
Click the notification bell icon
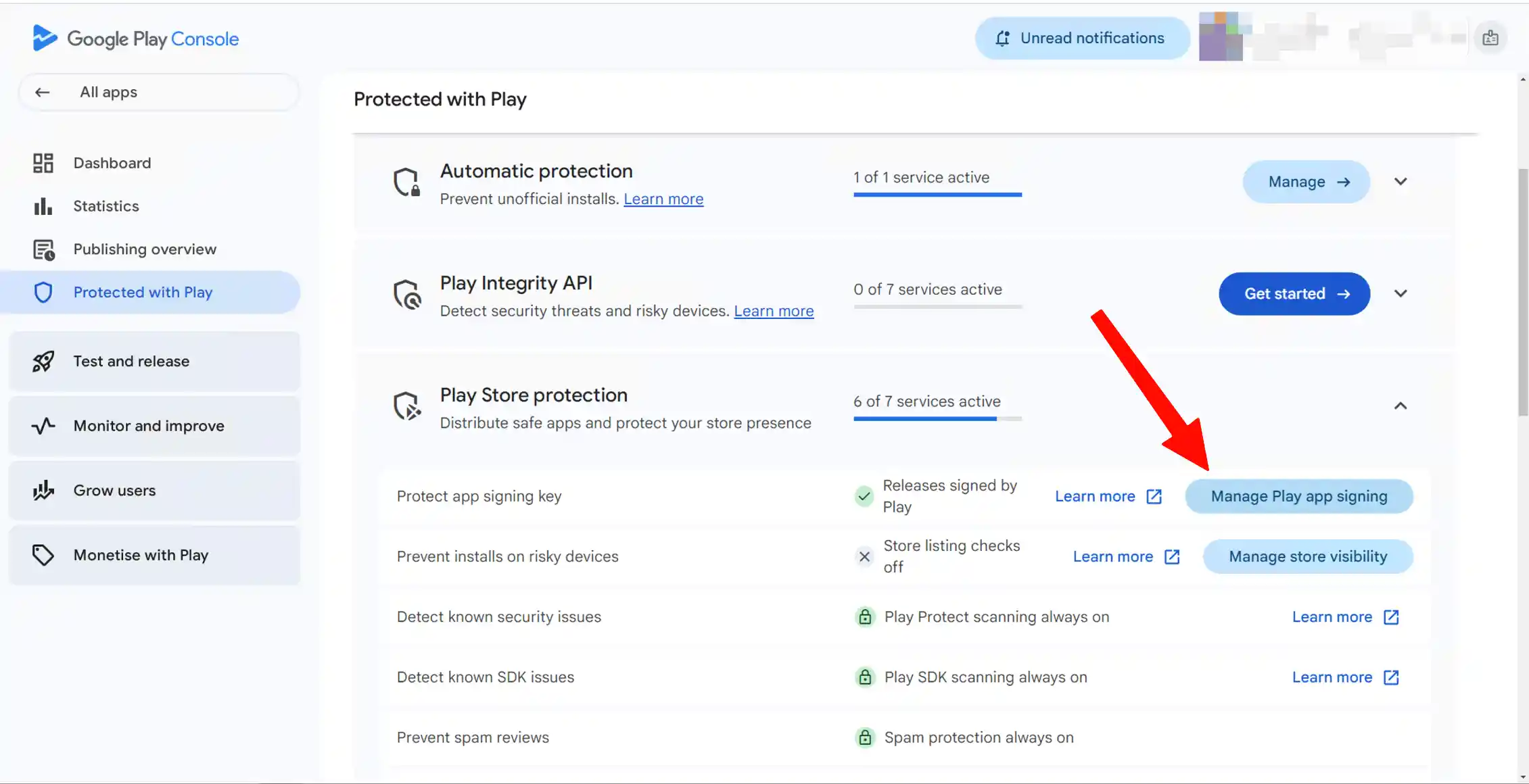1003,39
